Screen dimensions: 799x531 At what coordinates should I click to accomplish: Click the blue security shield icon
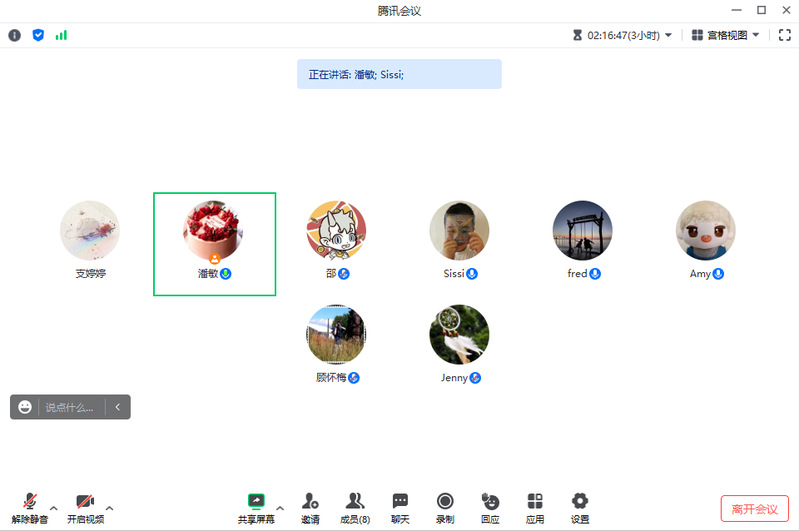[38, 35]
